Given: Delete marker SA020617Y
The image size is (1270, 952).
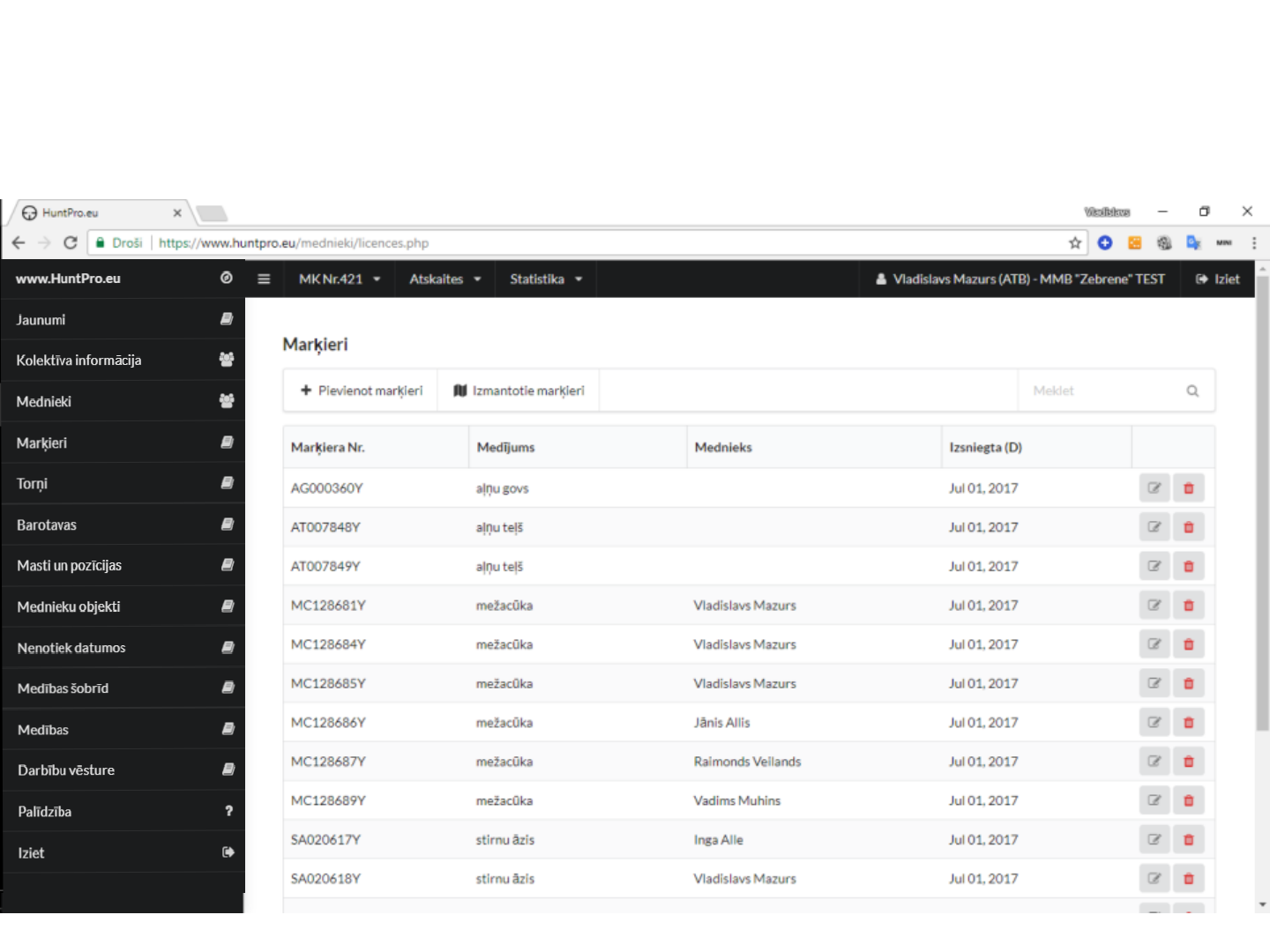Looking at the screenshot, I should coord(1189,840).
